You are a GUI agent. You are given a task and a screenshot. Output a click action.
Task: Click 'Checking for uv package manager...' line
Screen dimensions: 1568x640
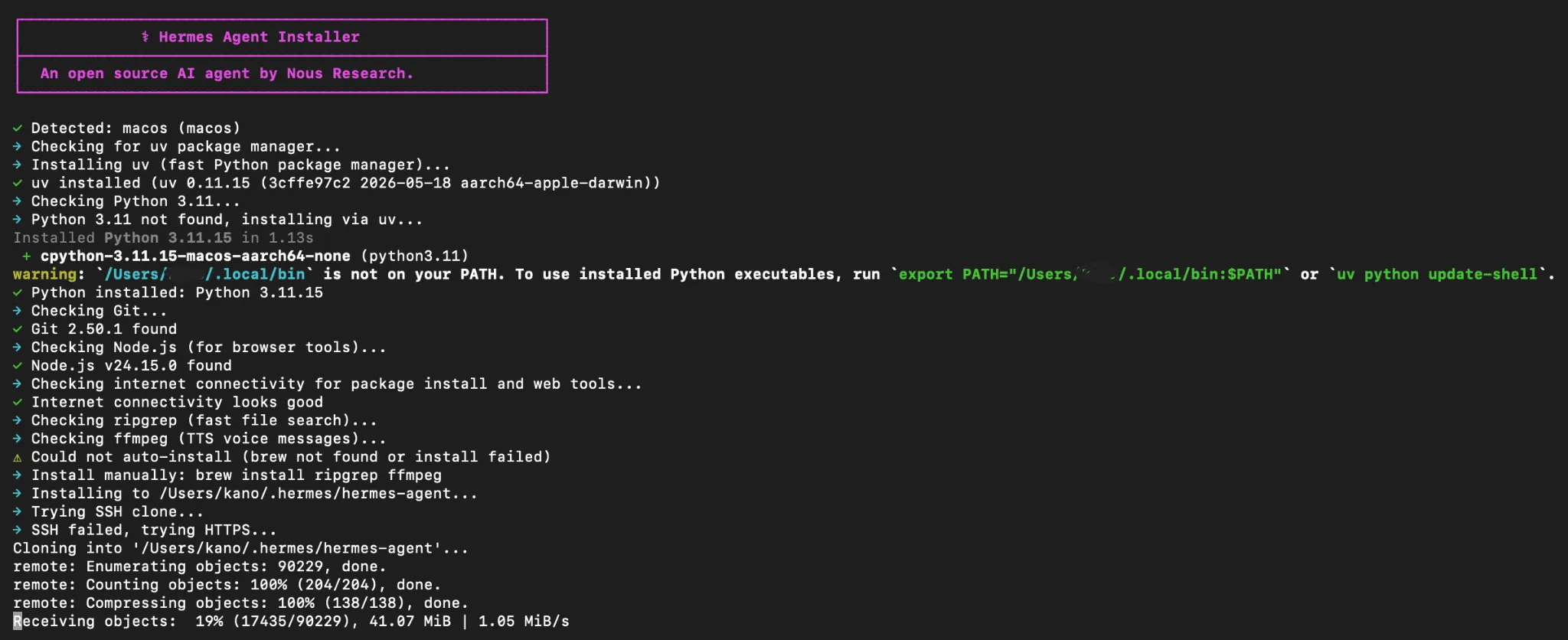176,146
